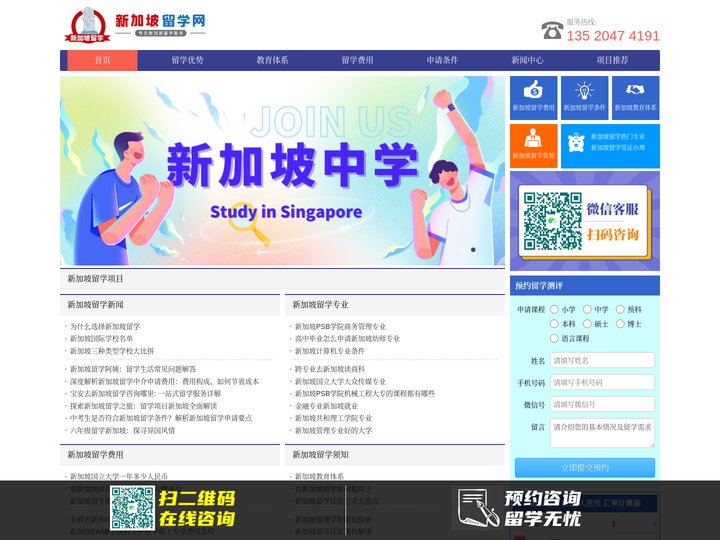Open link 新加坡国立大学一年多少人民币
This screenshot has height=540, width=720.
[118, 476]
